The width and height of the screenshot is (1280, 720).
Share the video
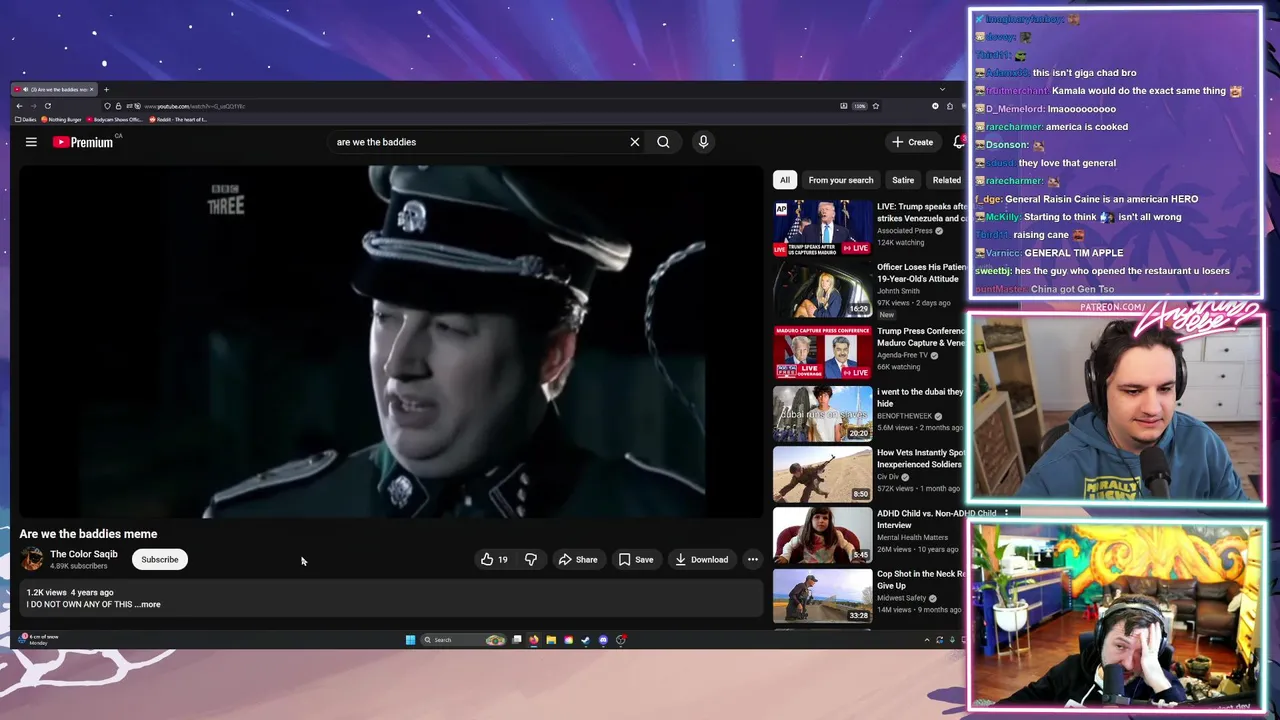click(x=578, y=560)
